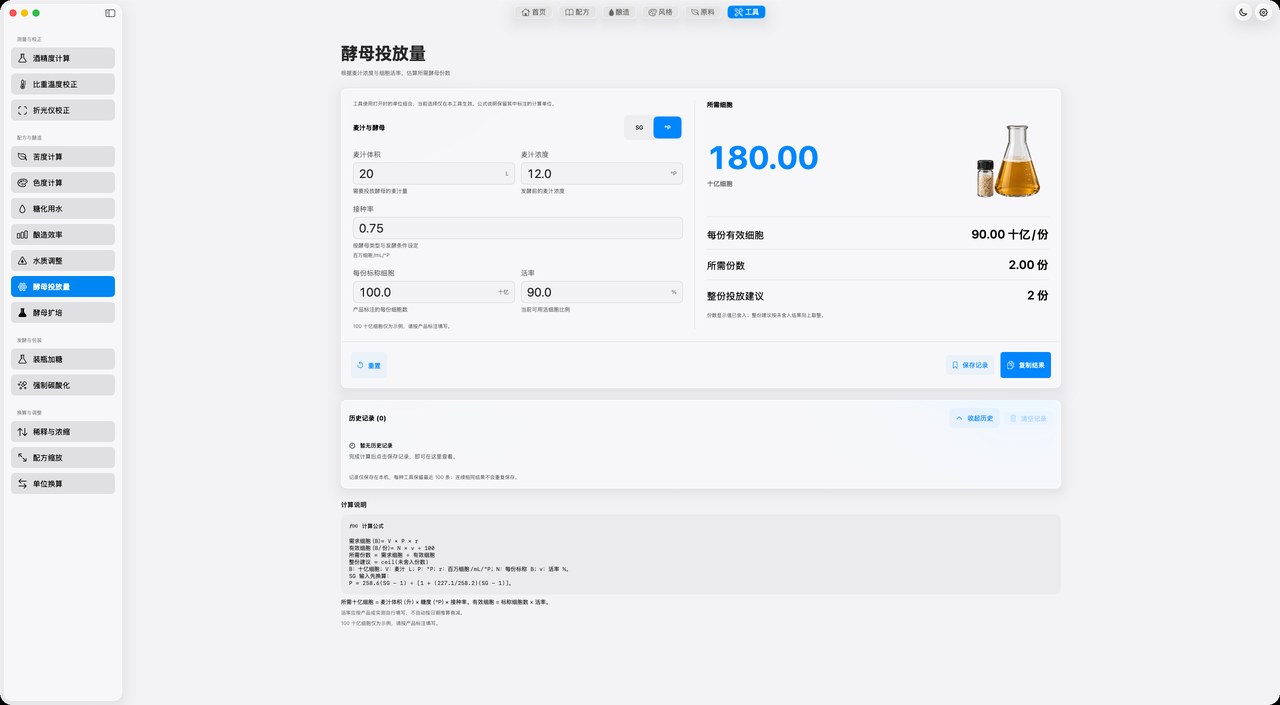
Task: Switch to the 原料 tab
Action: tap(703, 12)
